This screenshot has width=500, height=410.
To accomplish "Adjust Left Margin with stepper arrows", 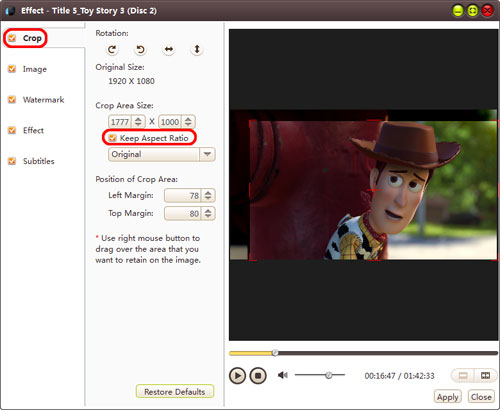I will click(208, 195).
